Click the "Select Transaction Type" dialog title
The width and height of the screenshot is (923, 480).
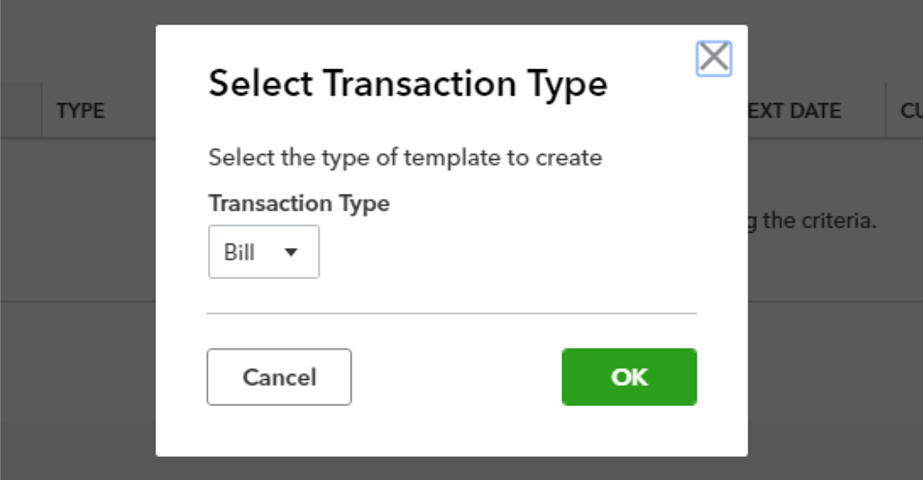(x=407, y=84)
